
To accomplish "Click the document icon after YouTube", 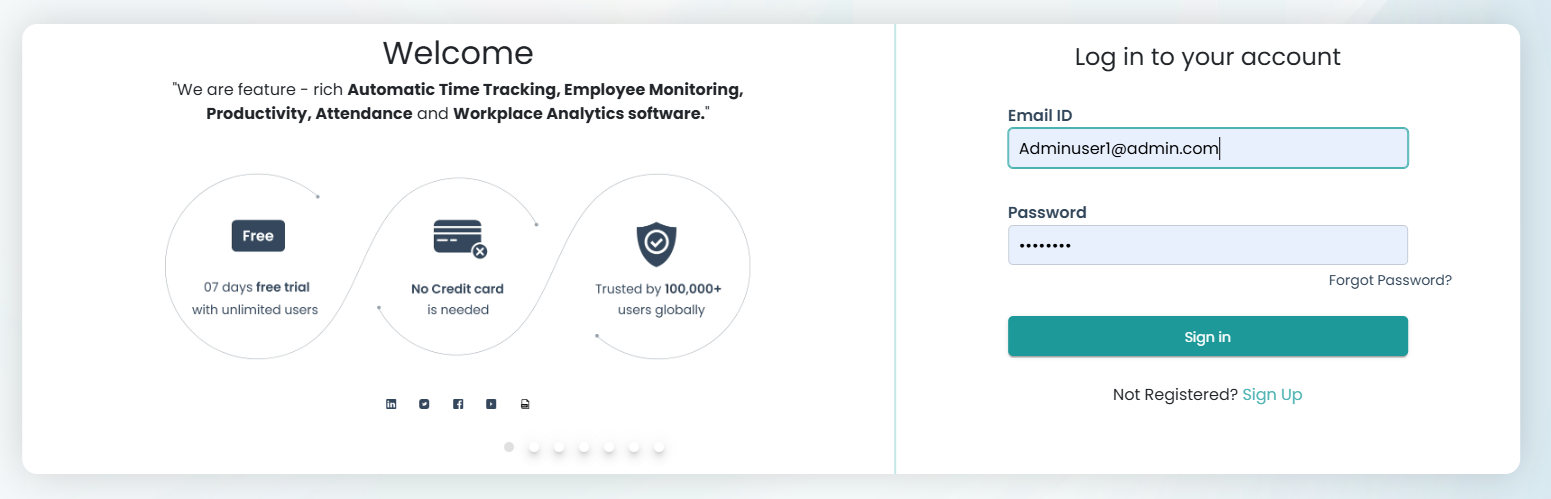I will [525, 404].
